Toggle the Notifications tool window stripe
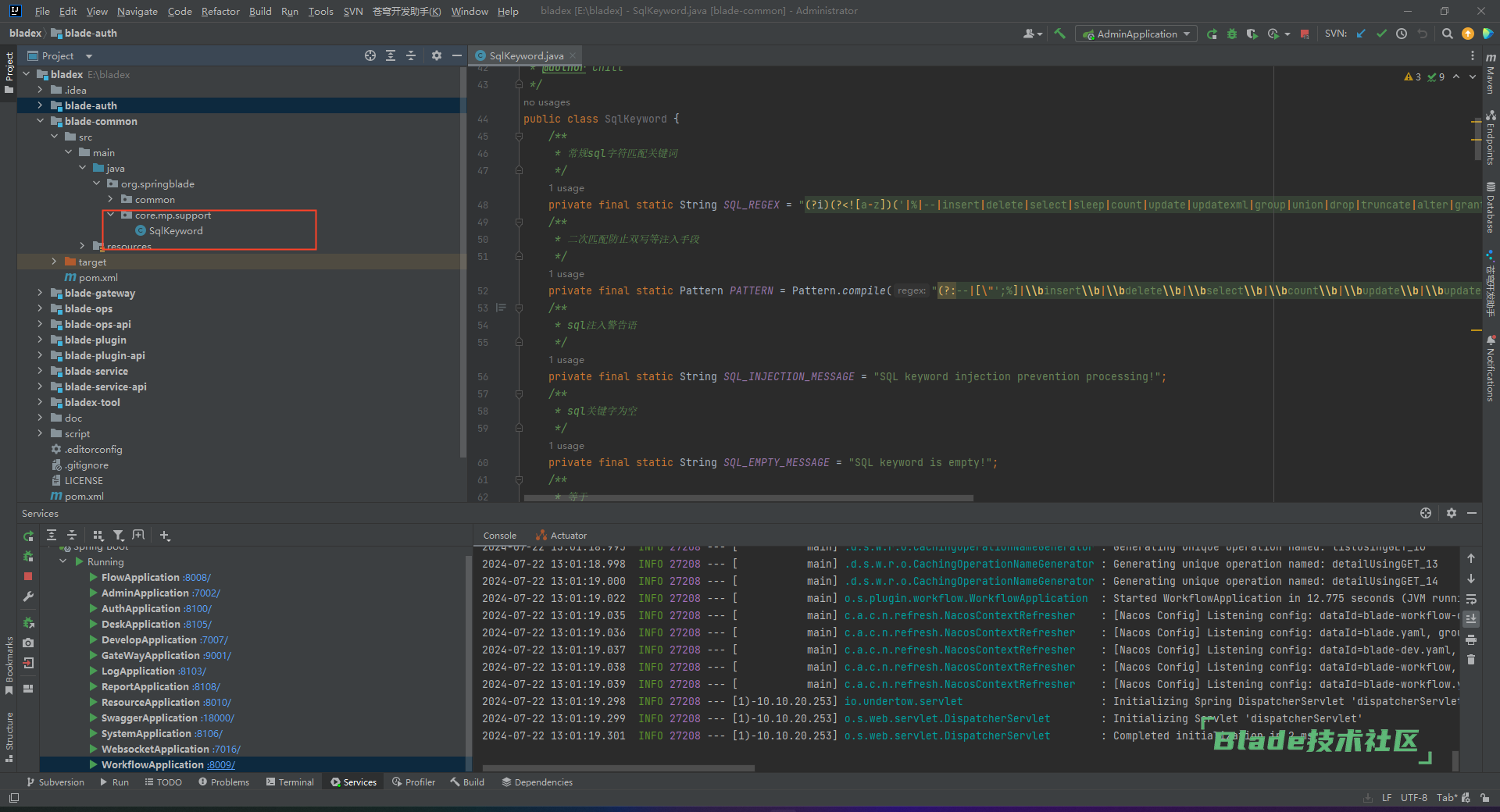Screen dimensions: 1500x812 1491,369
